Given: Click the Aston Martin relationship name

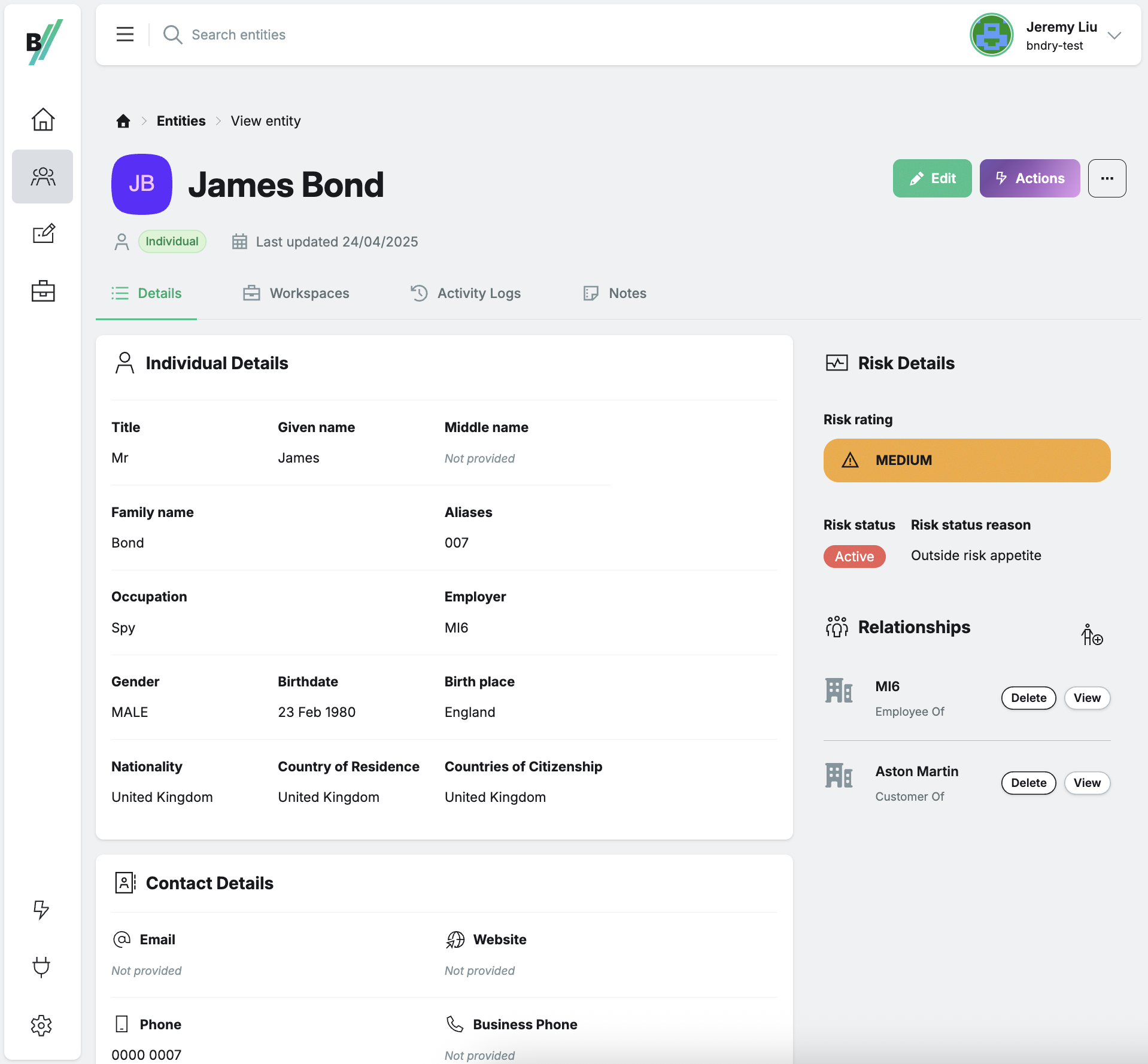Looking at the screenshot, I should pos(916,771).
